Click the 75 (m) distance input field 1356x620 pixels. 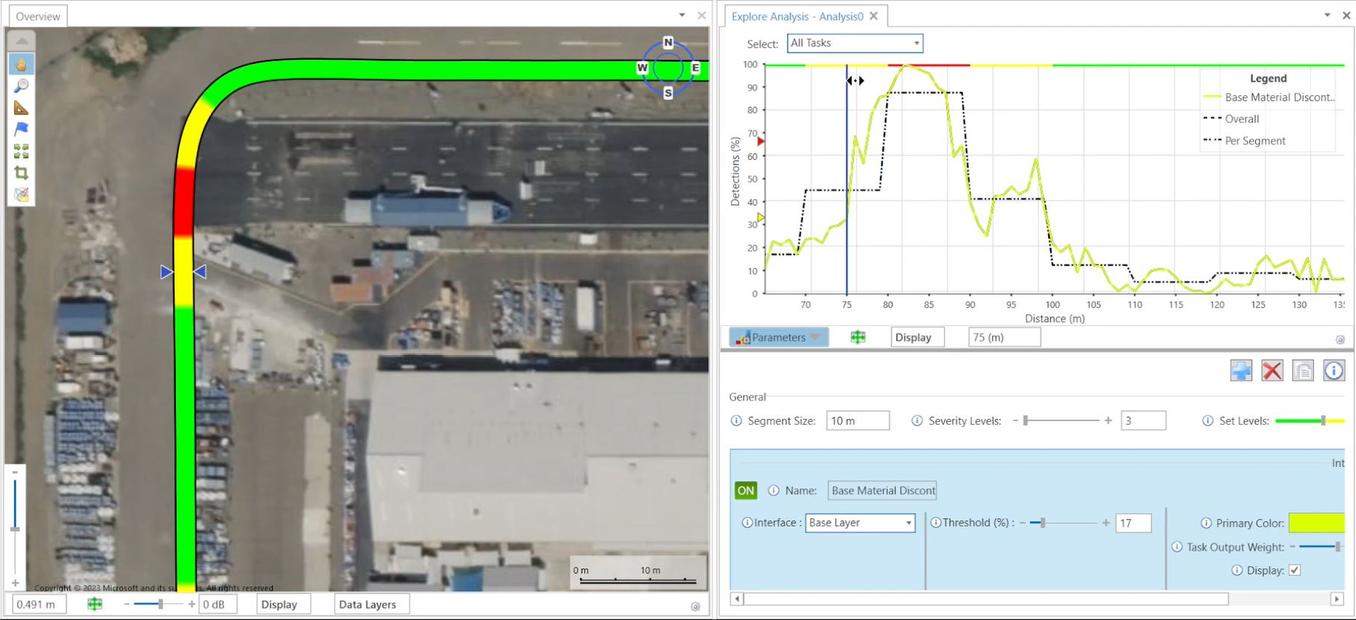tap(1003, 337)
